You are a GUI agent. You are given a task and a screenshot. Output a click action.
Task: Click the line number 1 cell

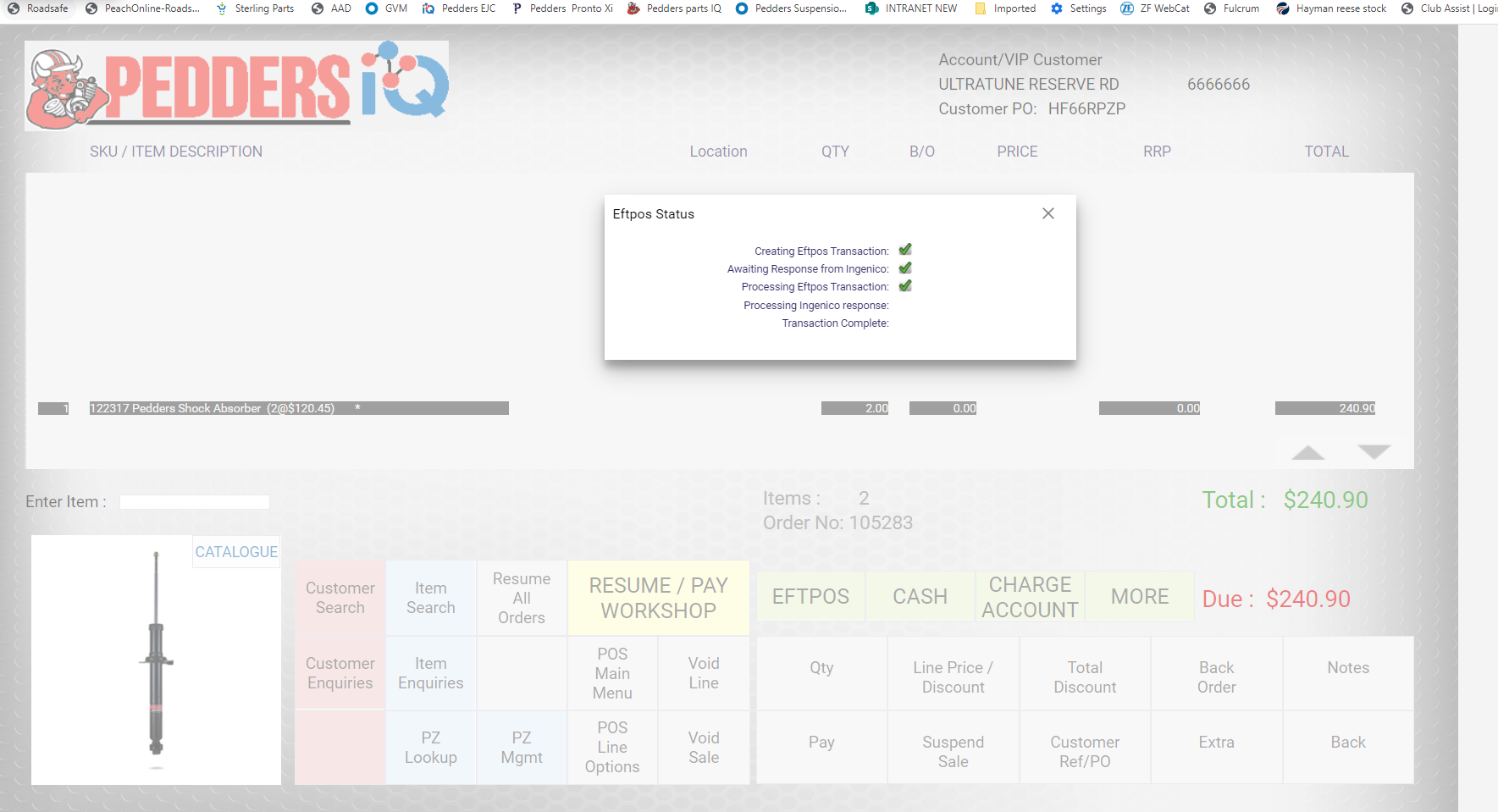tap(53, 408)
